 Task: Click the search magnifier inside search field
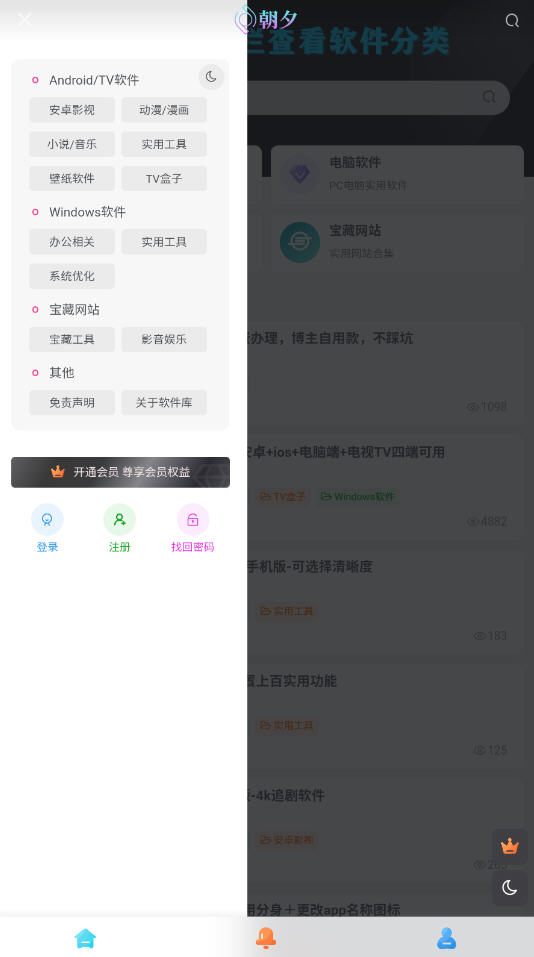(489, 97)
